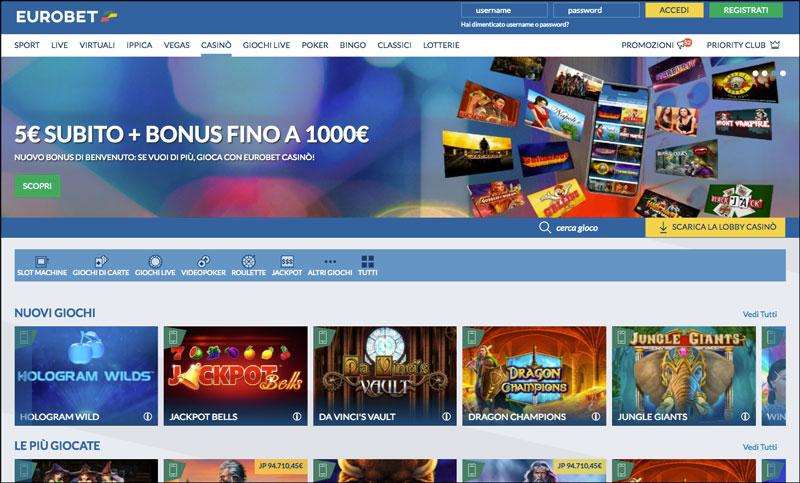Open info for Da Vinci's Vault
The height and width of the screenshot is (483, 800).
point(446,416)
